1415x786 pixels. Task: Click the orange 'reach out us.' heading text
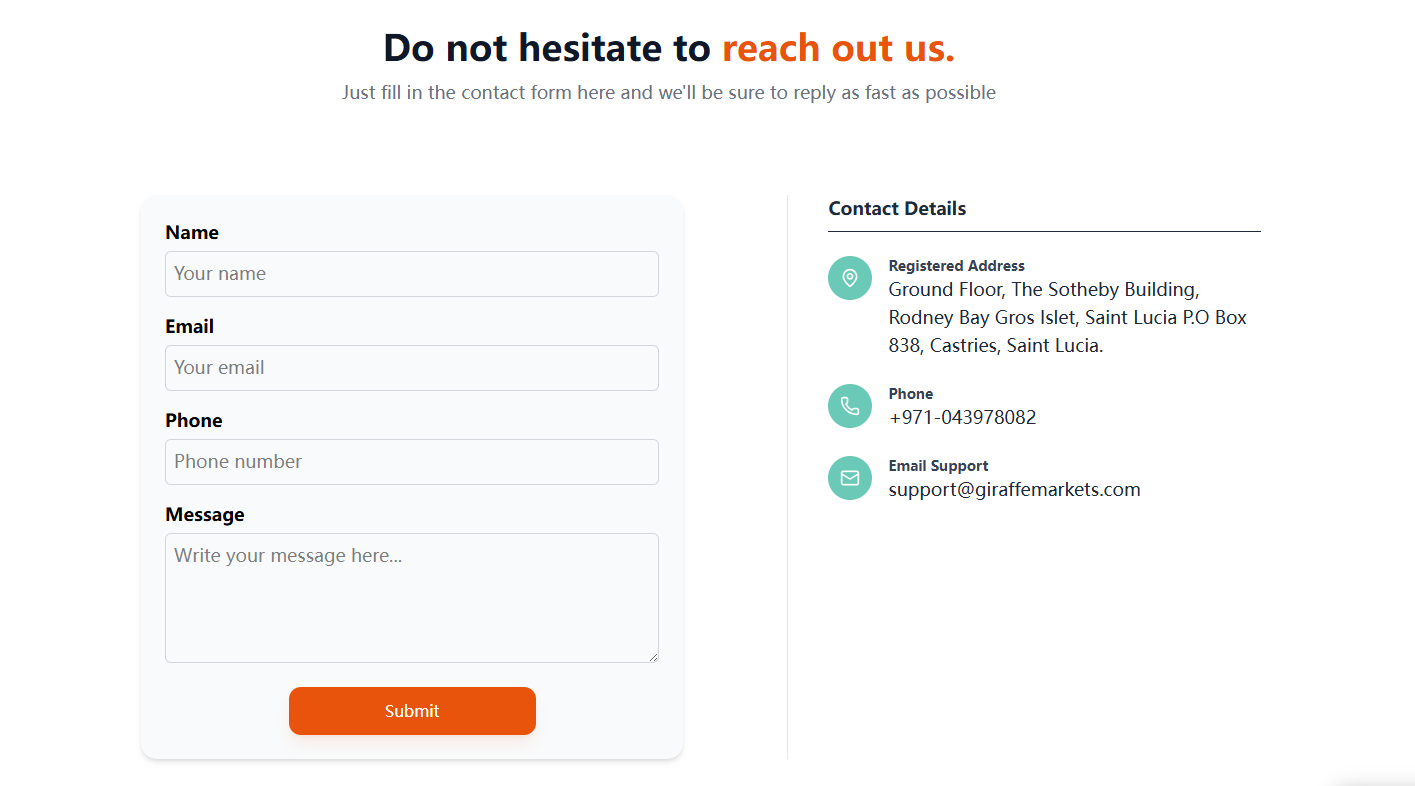pyautogui.click(x=838, y=48)
